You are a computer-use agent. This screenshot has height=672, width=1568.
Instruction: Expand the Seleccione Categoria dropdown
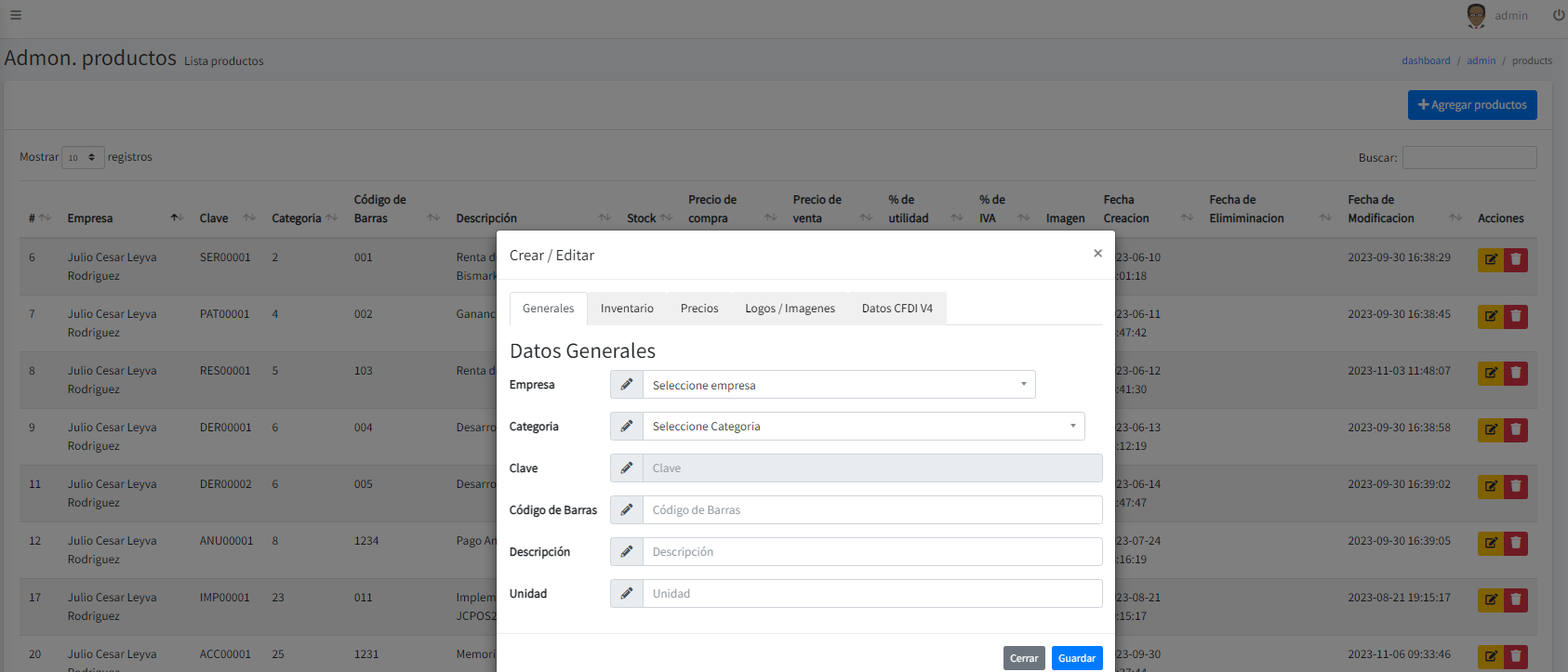pos(863,427)
